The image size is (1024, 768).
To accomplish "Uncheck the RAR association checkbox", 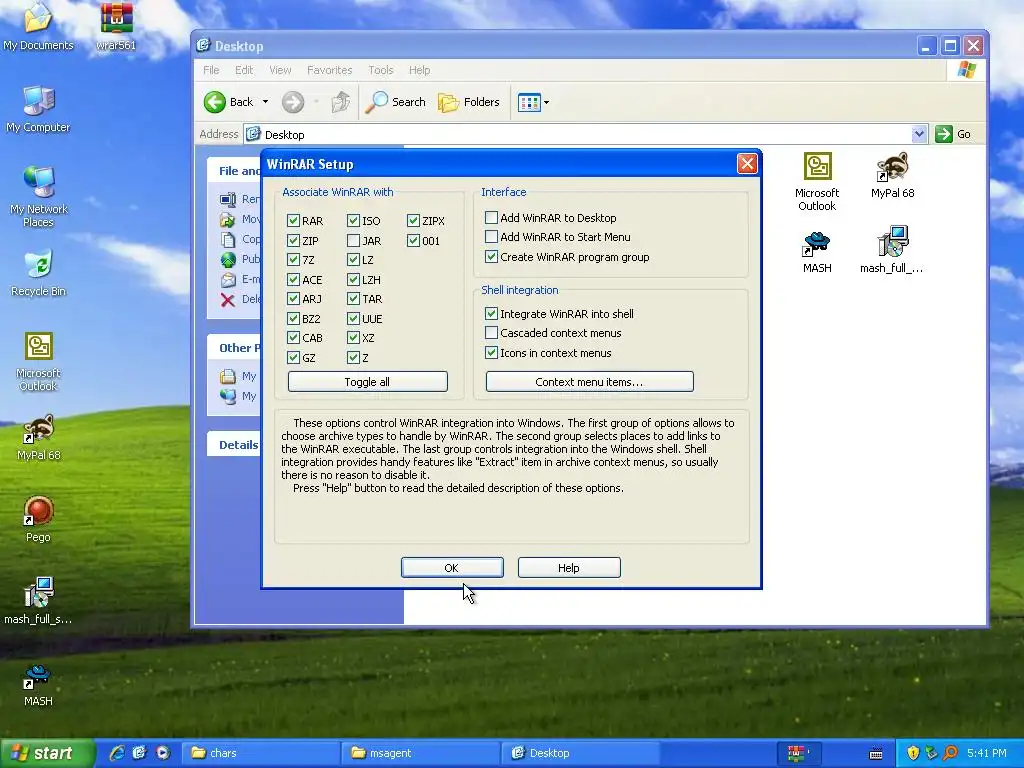I will (x=293, y=221).
